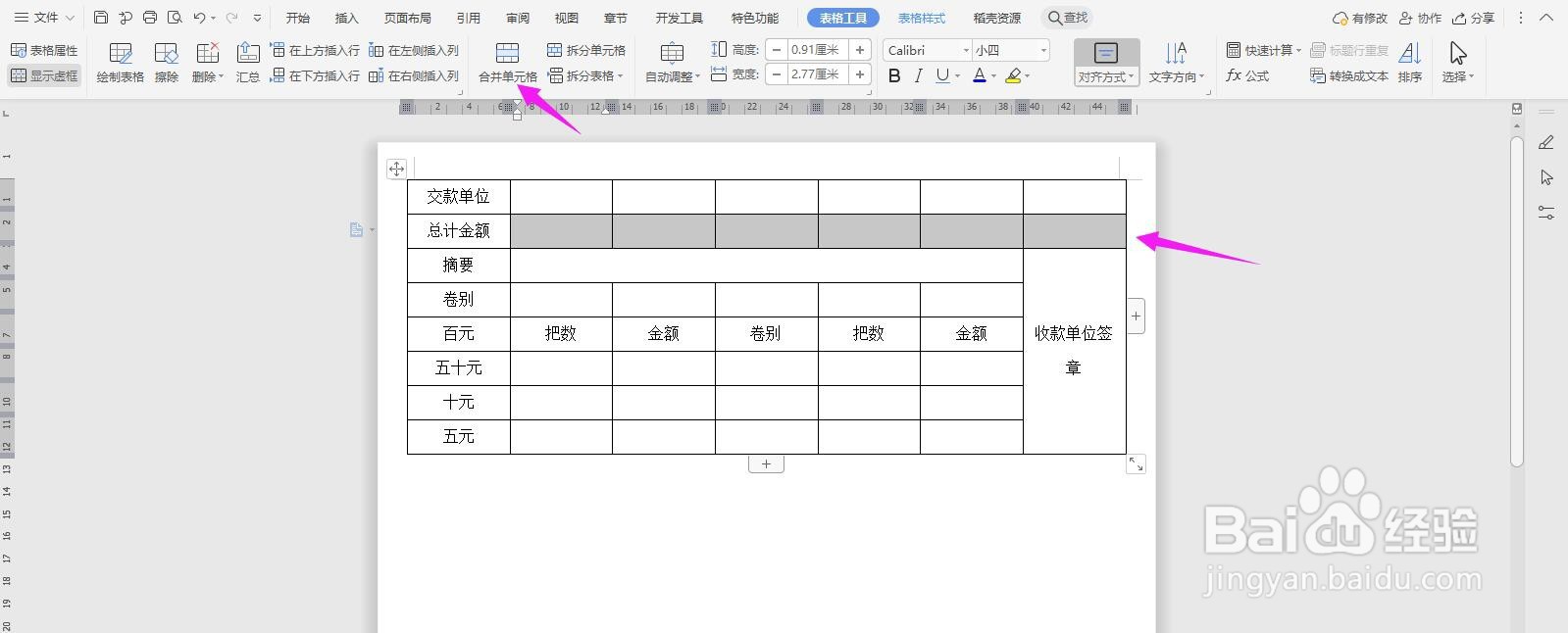Open highlight color dropdown arrow
Viewport: 1568px width, 633px height.
tap(1028, 75)
